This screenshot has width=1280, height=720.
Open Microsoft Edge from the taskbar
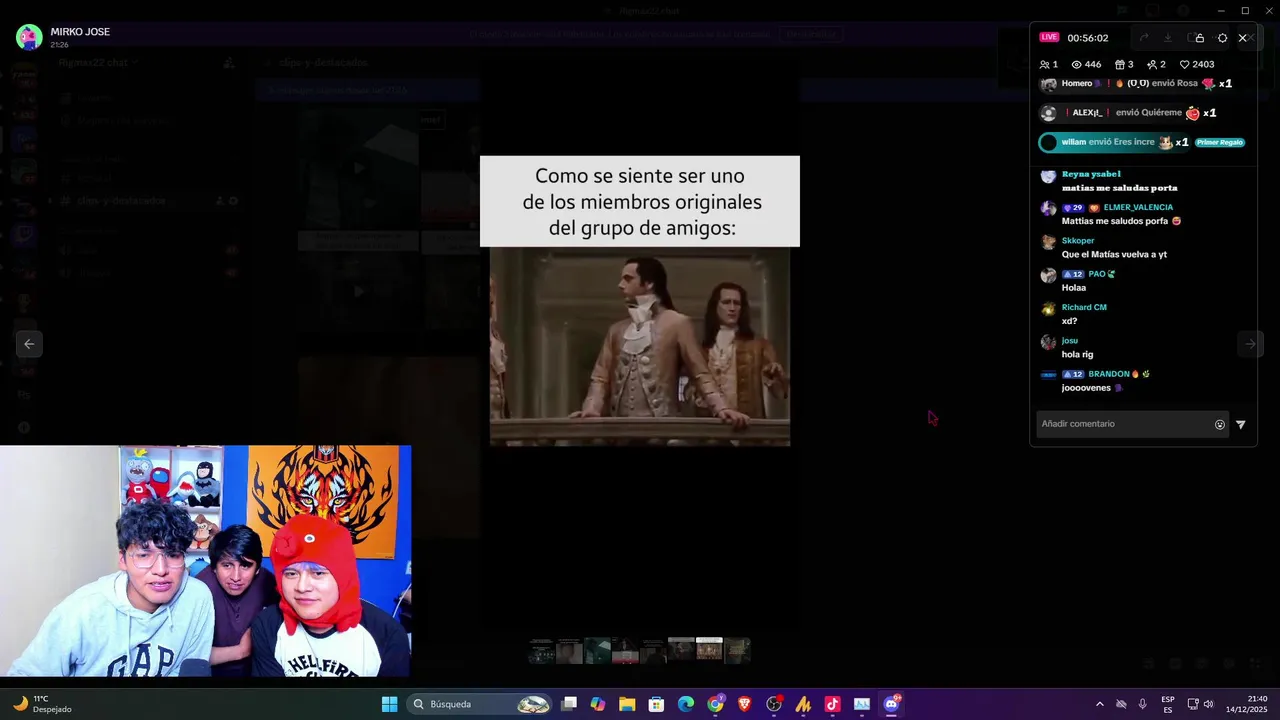(686, 704)
